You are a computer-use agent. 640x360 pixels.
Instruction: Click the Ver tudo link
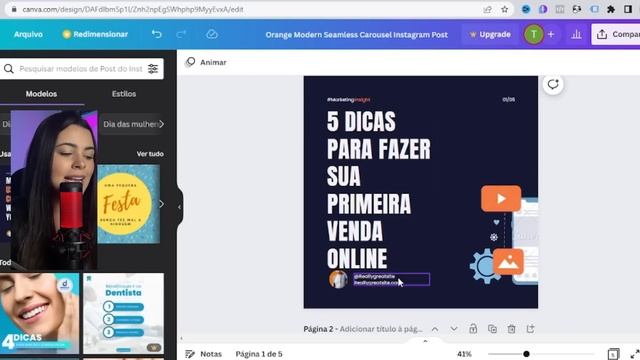point(150,154)
